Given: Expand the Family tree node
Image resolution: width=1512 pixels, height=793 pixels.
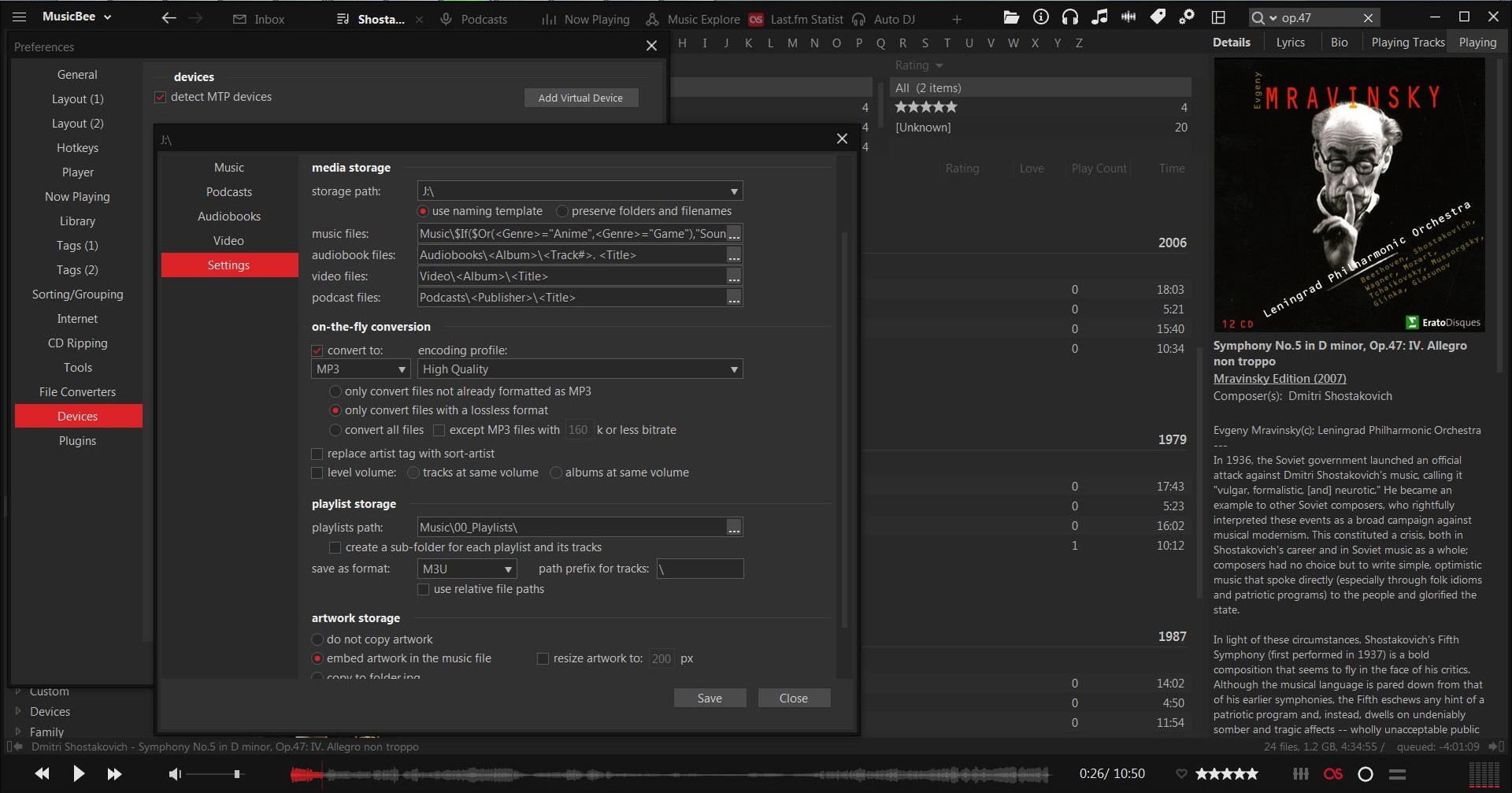Looking at the screenshot, I should pyautogui.click(x=18, y=732).
